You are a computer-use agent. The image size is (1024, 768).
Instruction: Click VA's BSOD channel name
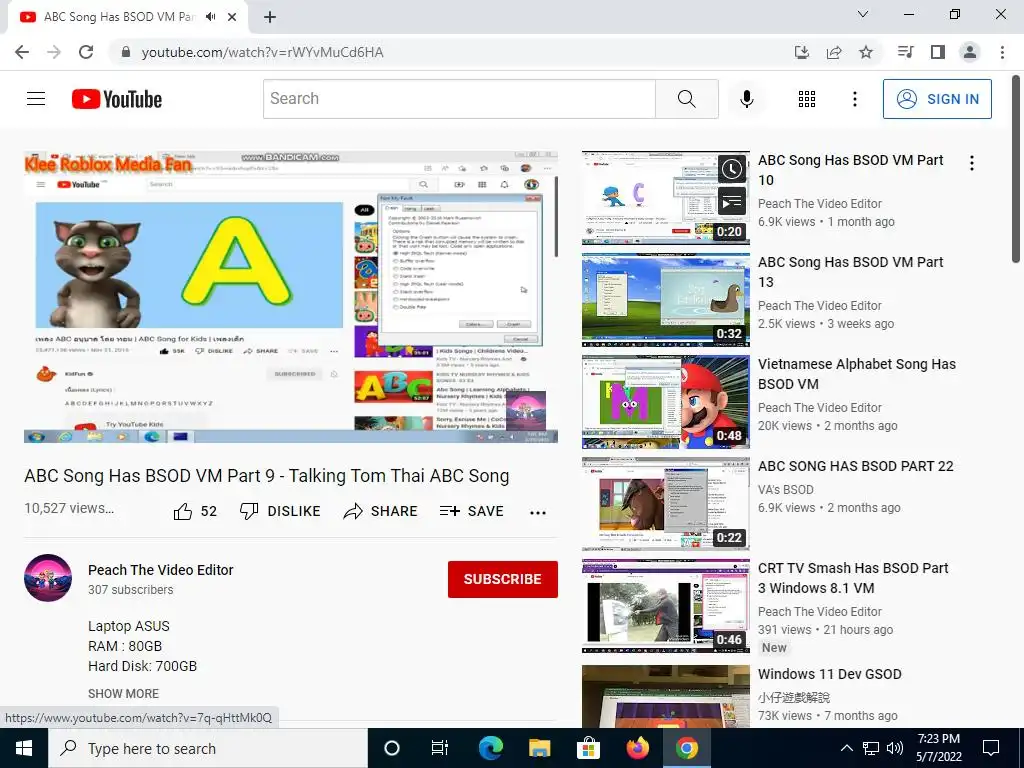click(x=786, y=490)
